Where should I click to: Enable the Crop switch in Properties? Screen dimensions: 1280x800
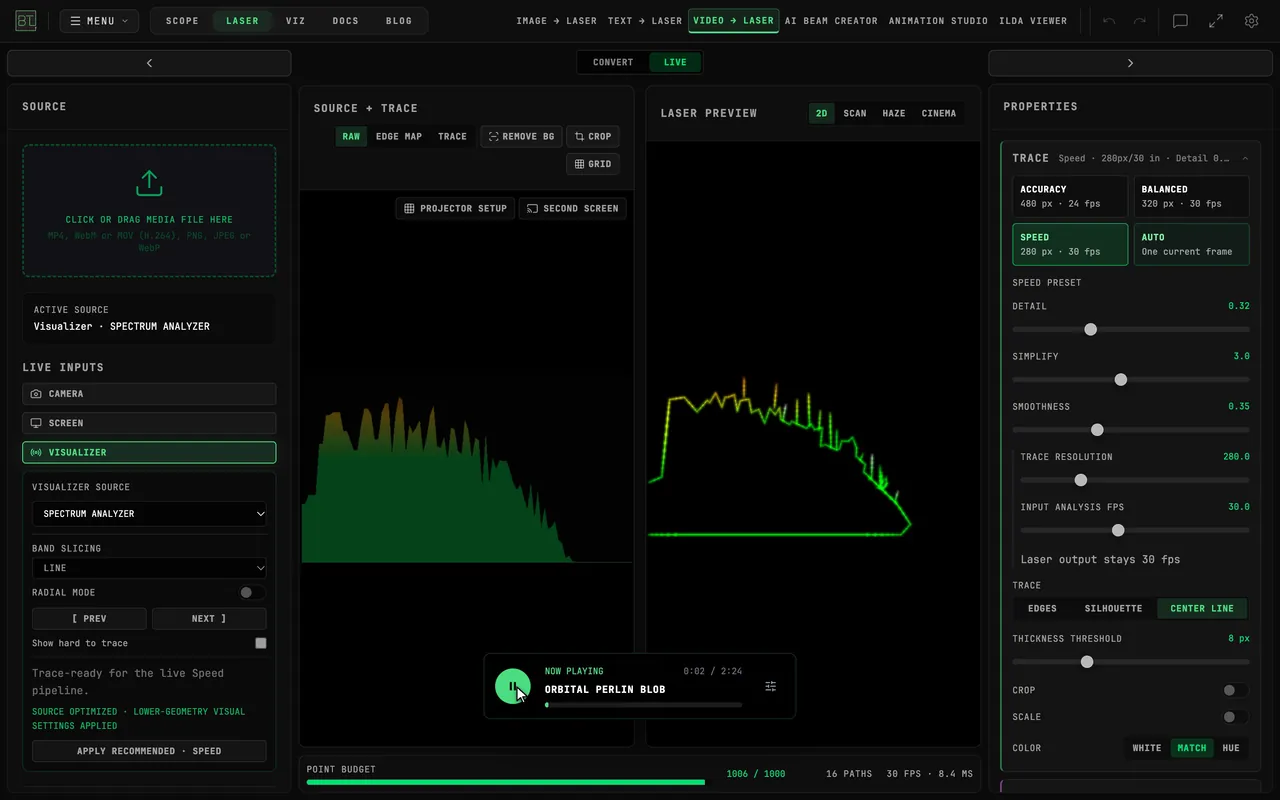tap(1235, 690)
